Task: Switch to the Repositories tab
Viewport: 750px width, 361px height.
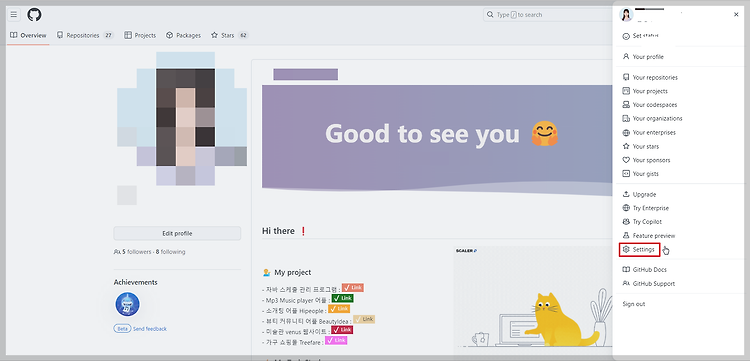Action: click(85, 35)
